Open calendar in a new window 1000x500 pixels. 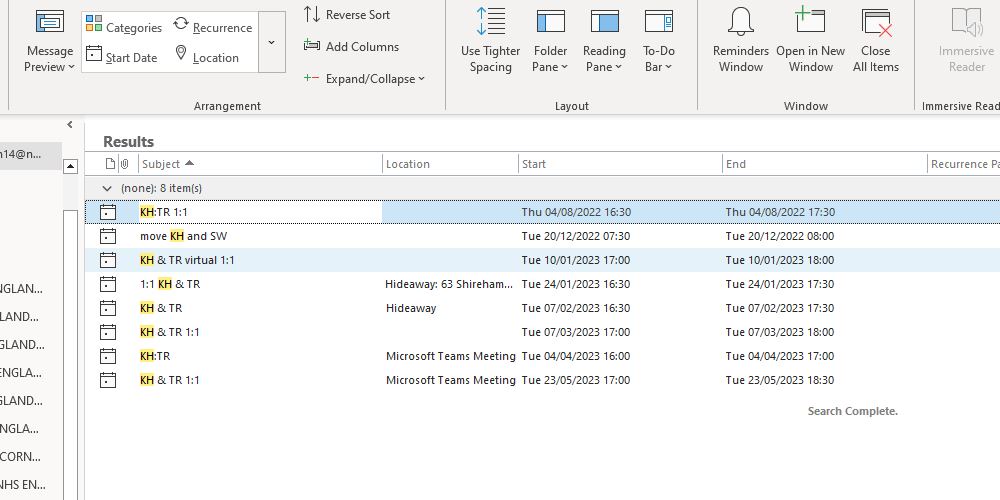click(x=810, y=23)
